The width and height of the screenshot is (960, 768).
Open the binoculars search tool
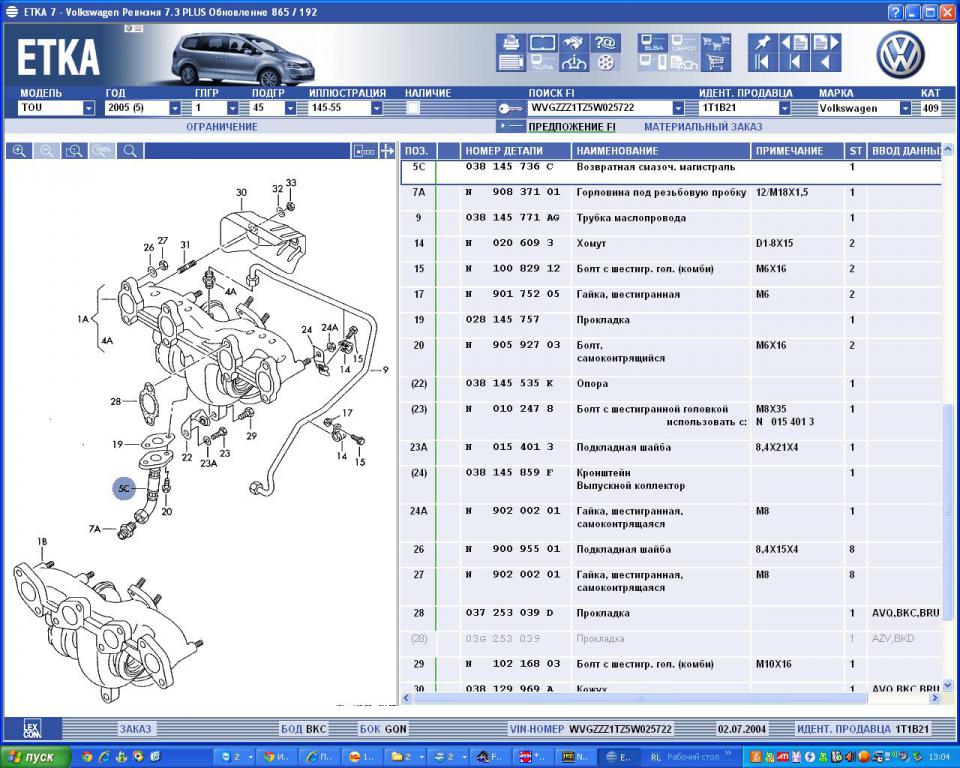pyautogui.click(x=574, y=42)
